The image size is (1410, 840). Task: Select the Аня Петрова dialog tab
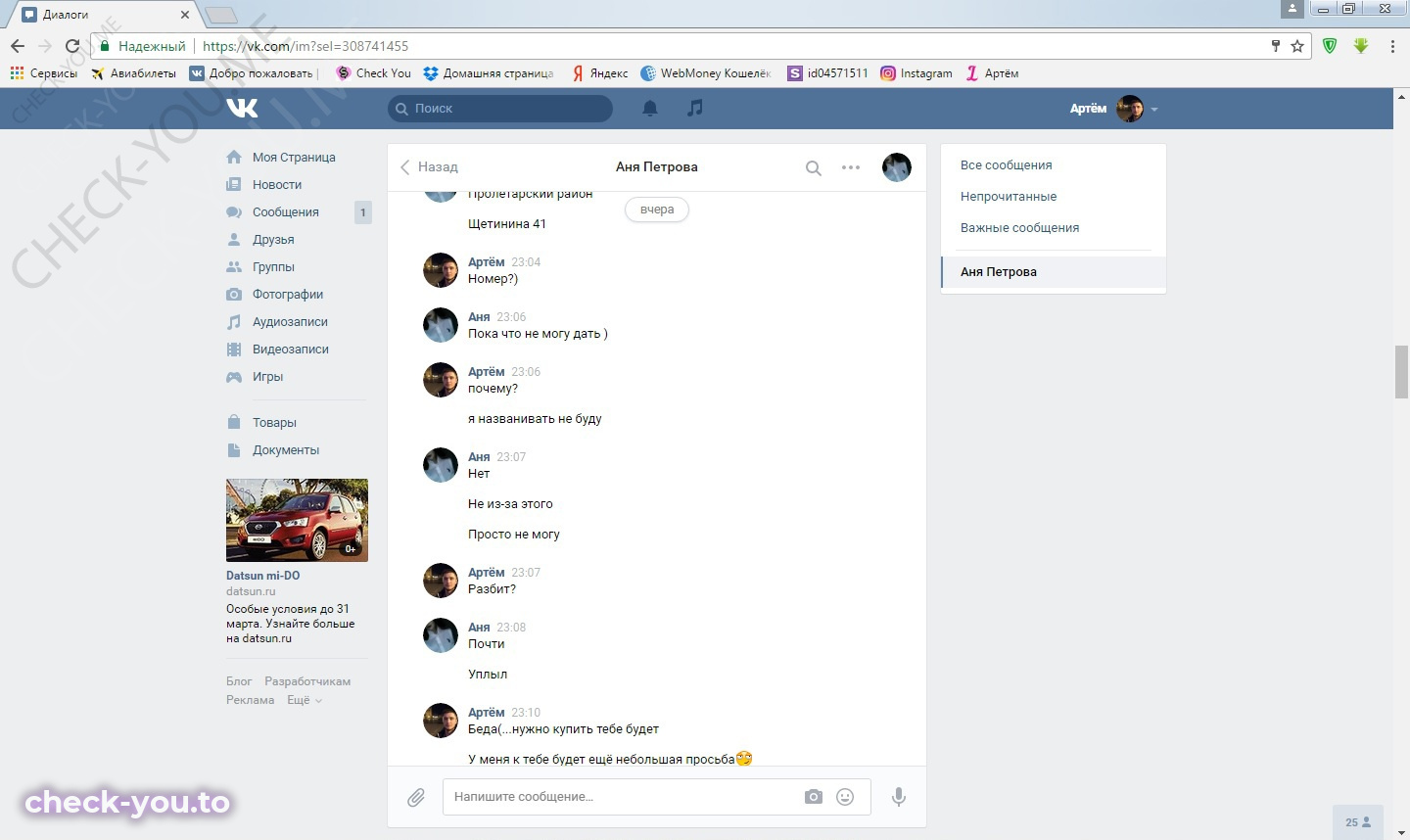click(x=1053, y=272)
